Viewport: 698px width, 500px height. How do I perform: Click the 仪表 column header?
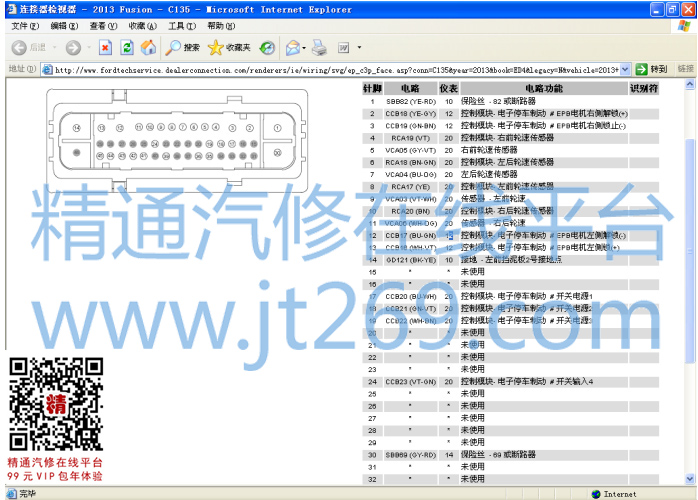449,89
